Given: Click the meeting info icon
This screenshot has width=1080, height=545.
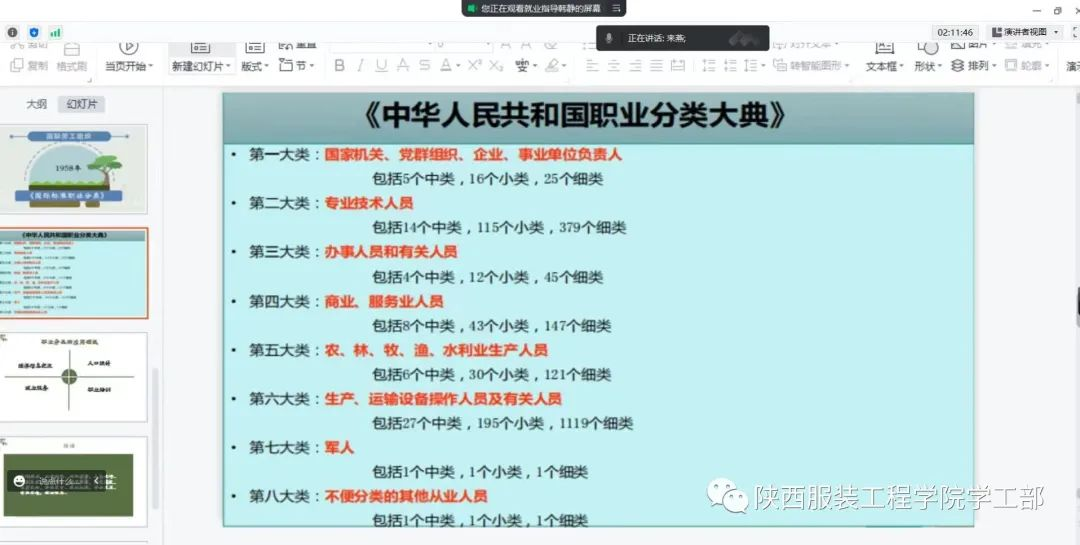Looking at the screenshot, I should tap(13, 32).
